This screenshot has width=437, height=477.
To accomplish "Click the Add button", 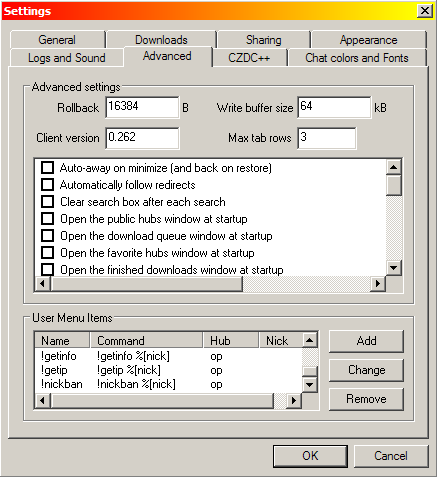I will [x=366, y=341].
